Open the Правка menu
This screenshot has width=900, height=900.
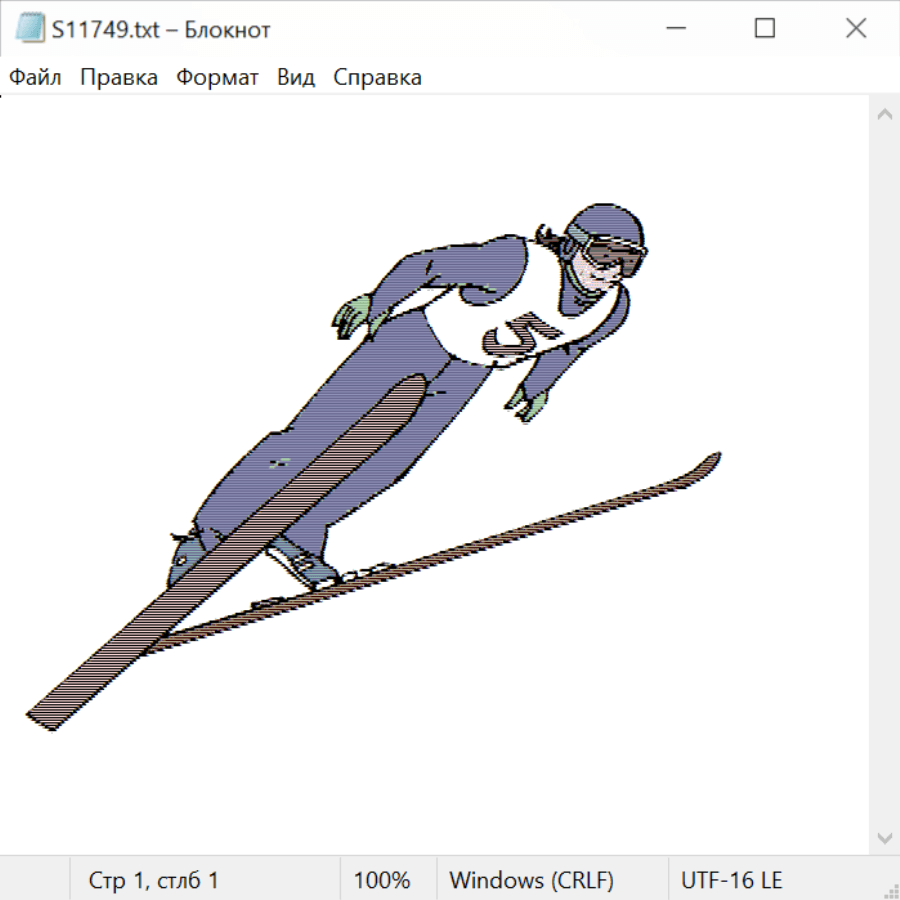(119, 78)
